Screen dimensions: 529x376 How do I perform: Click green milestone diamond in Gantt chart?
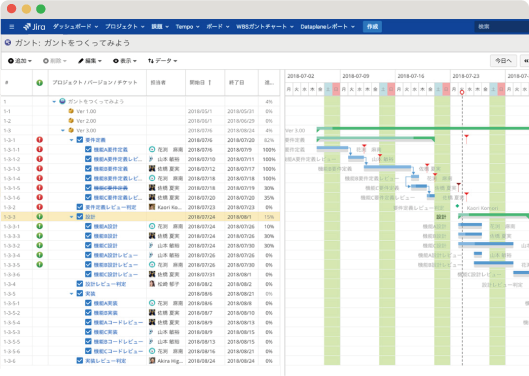457,206
